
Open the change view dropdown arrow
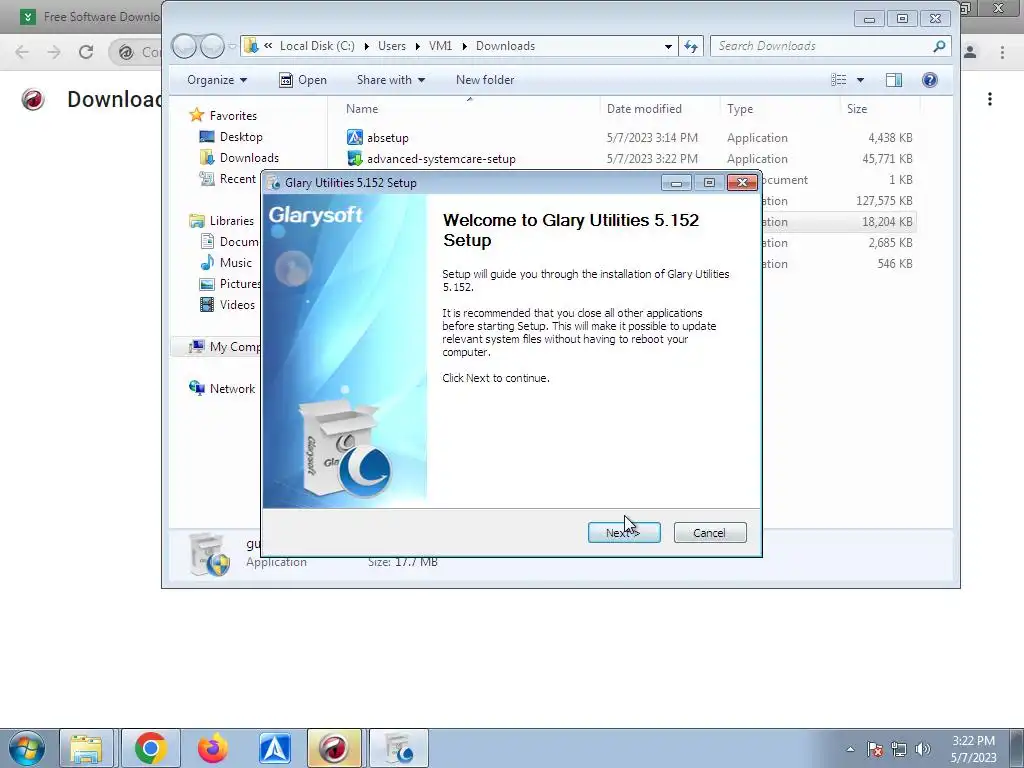tap(860, 80)
